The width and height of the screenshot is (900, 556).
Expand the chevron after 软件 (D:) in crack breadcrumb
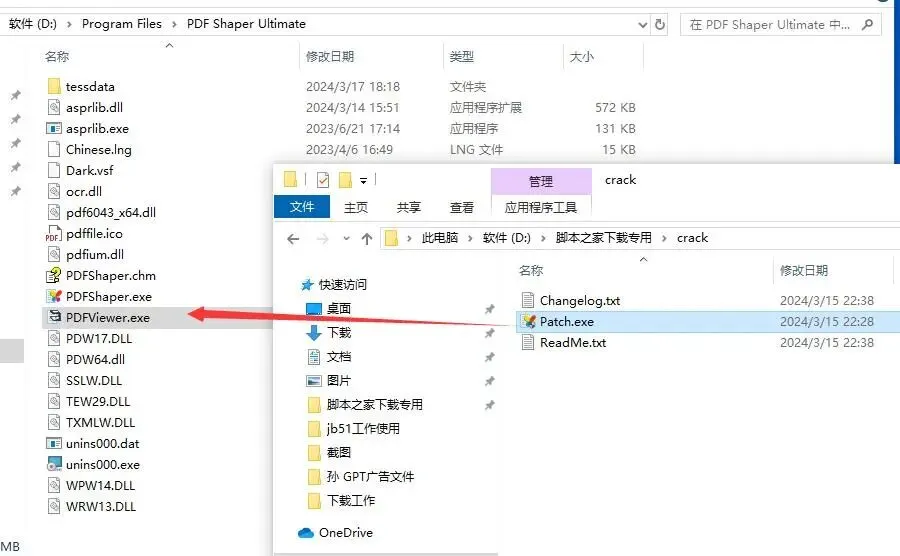[543, 238]
